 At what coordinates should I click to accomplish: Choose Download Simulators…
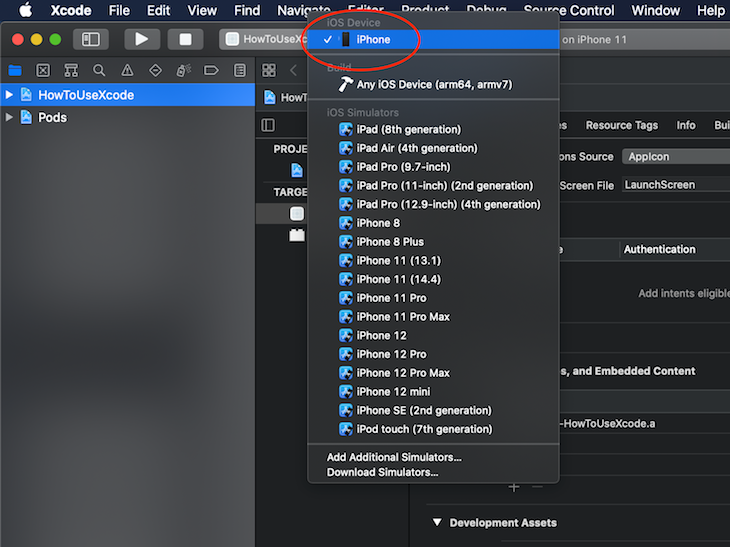[x=433, y=472]
